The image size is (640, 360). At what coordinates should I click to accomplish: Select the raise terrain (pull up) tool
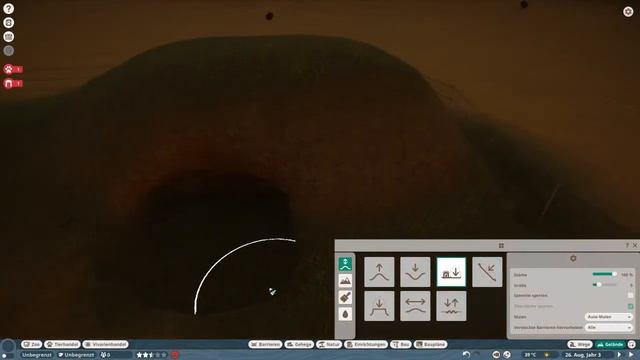tap(379, 272)
